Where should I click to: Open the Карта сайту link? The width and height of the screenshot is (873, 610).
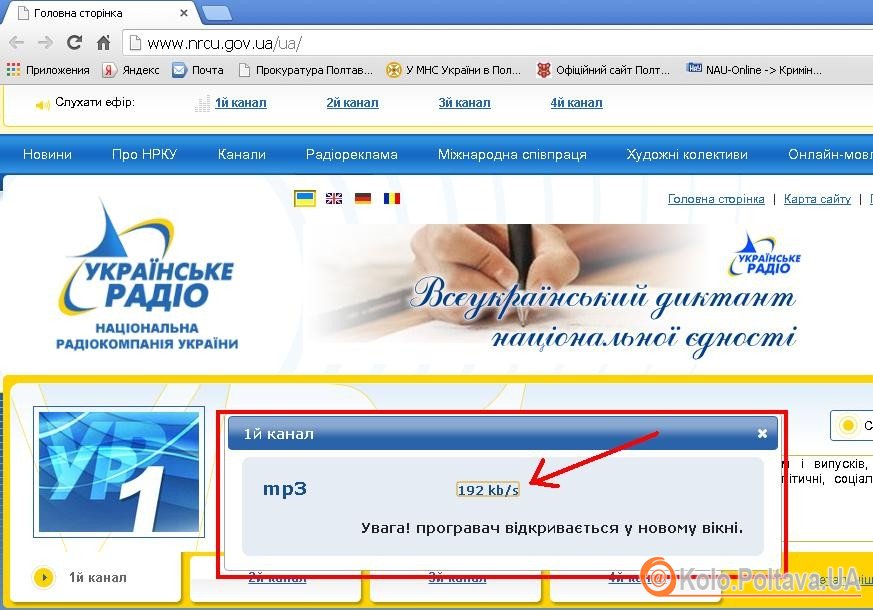[817, 199]
